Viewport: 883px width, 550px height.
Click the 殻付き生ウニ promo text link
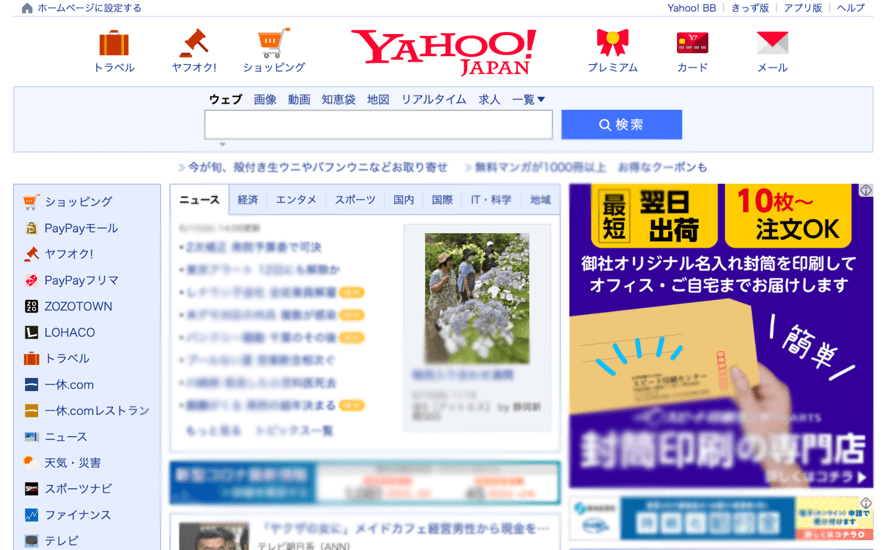coord(318,167)
